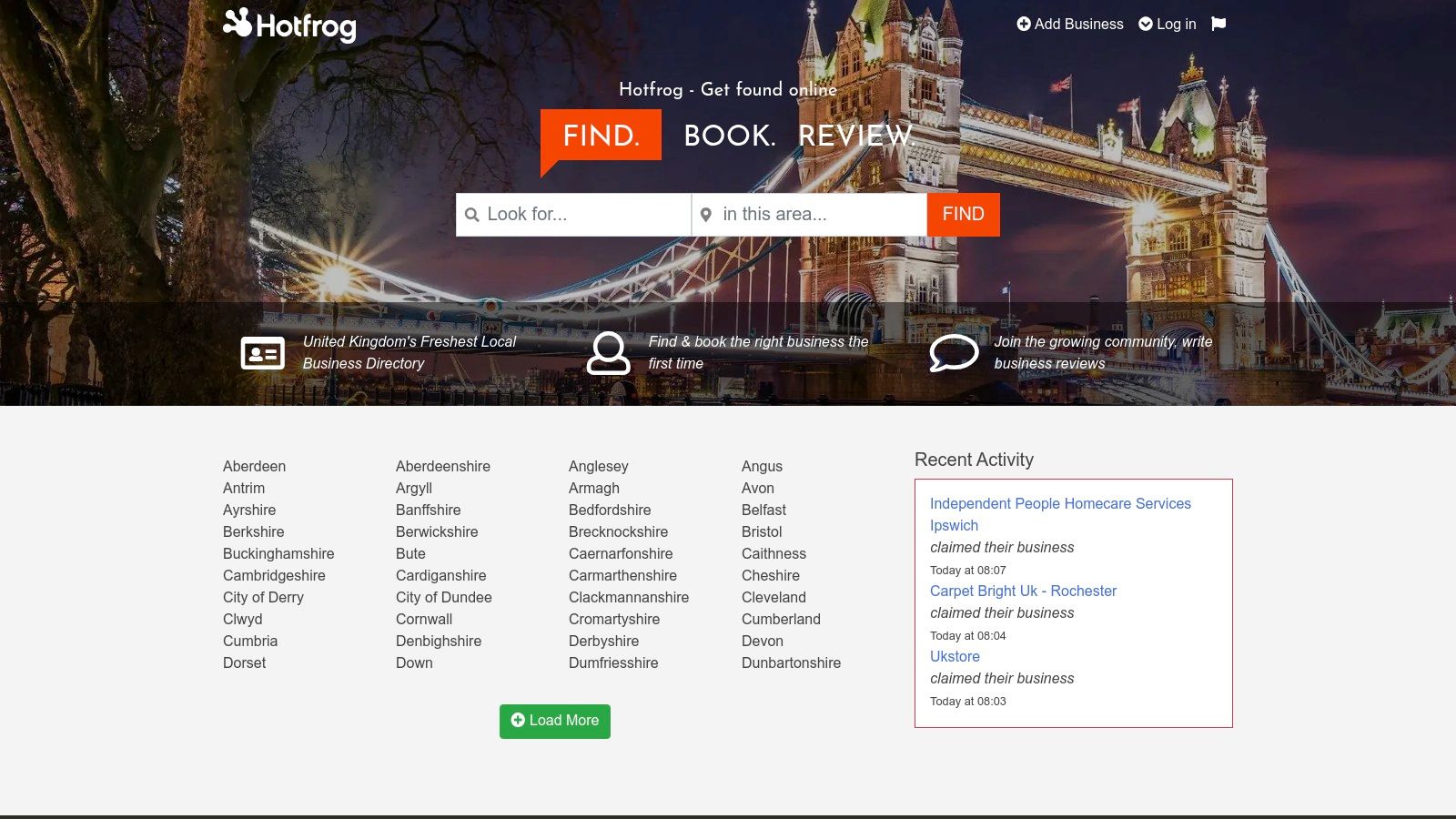Open the Dunbartonshire region link

point(791,662)
